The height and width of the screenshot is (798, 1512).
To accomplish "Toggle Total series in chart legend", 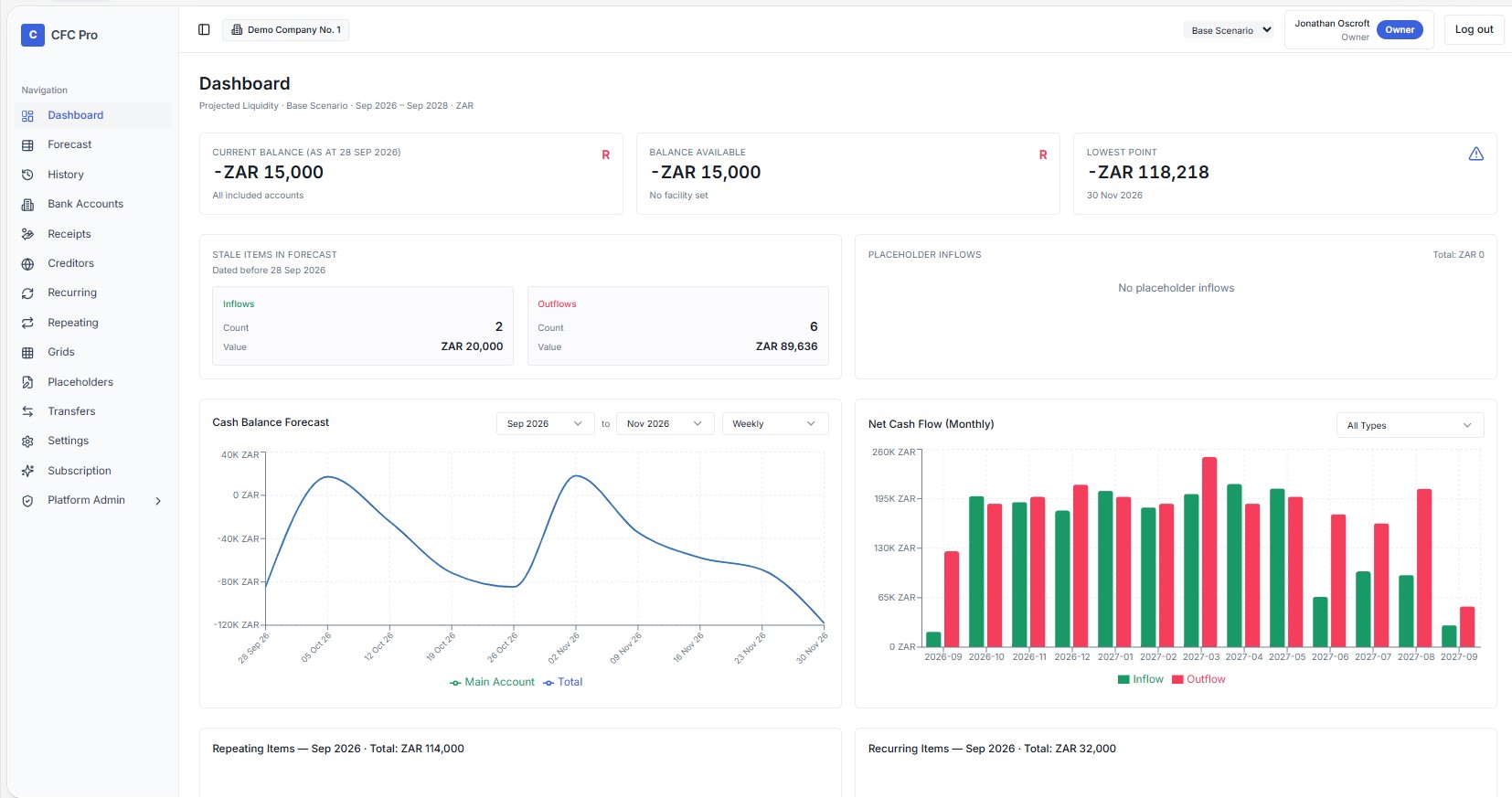I will coord(562,682).
